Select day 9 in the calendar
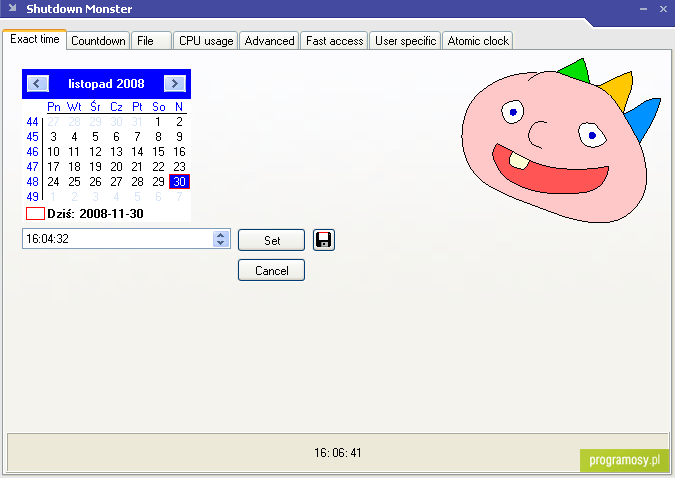 pyautogui.click(x=179, y=137)
